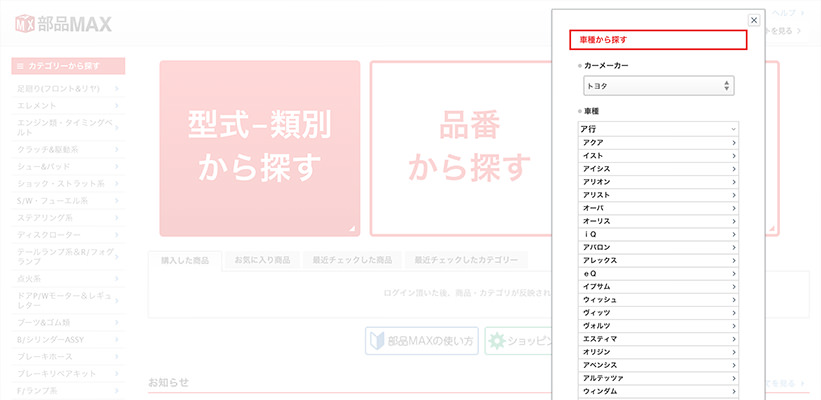
Task: Select オーパ in the vehicle list
Action: pyautogui.click(x=658, y=208)
